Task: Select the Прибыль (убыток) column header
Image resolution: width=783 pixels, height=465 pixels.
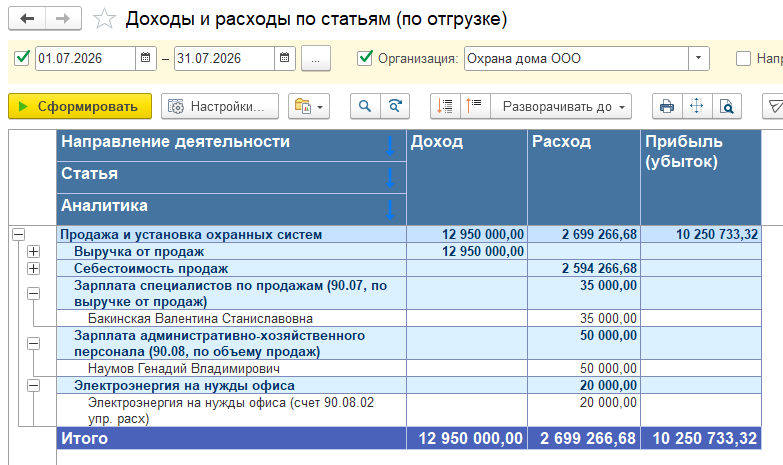Action: point(701,177)
